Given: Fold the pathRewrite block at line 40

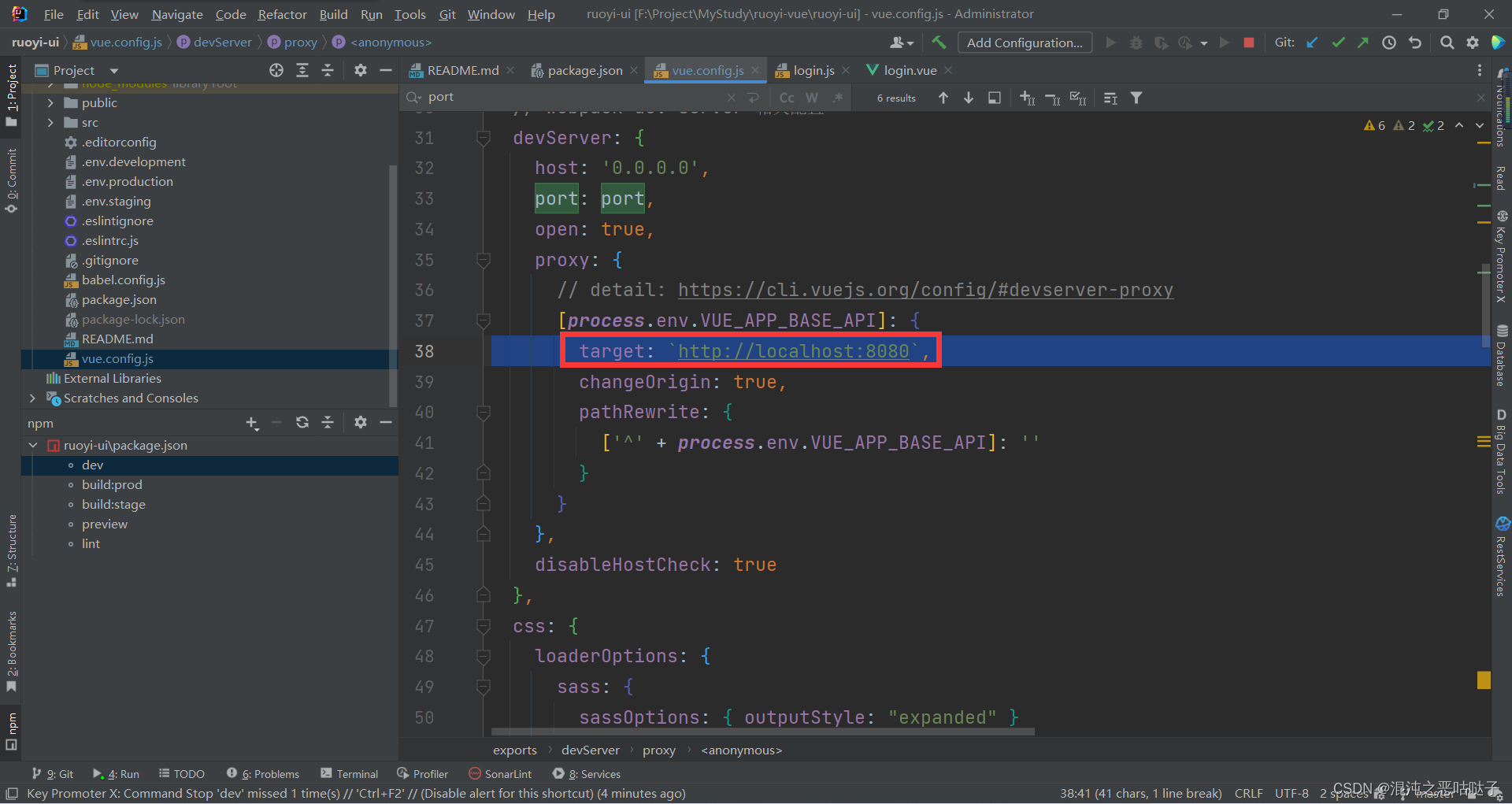Looking at the screenshot, I should click(484, 412).
